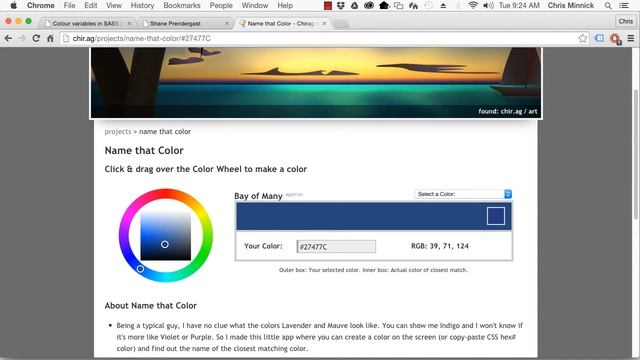Viewport: 640px width, 360px height.
Task: Click the red square menu bar icon
Action: pos(327,5)
